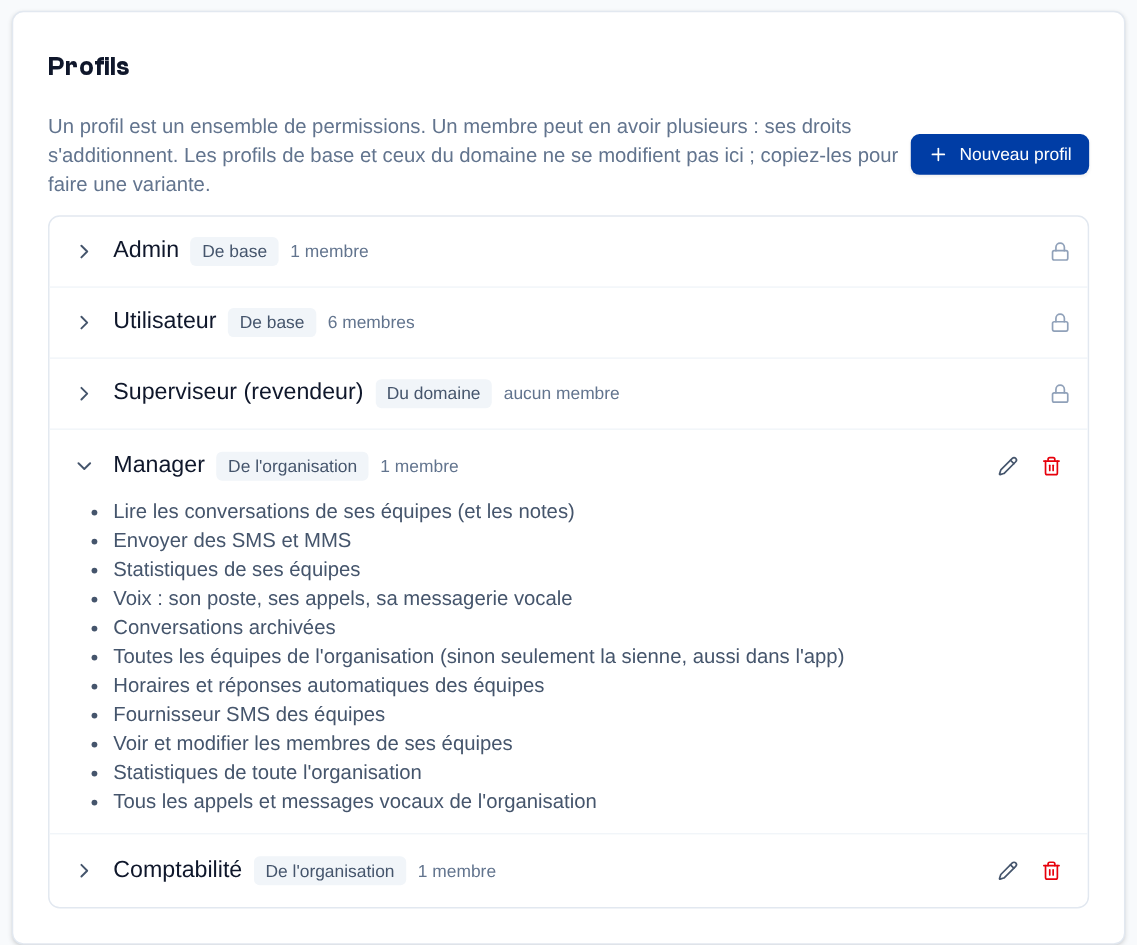This screenshot has width=1137, height=945.
Task: Click the lock icon on the Admin row
Action: 1059,252
